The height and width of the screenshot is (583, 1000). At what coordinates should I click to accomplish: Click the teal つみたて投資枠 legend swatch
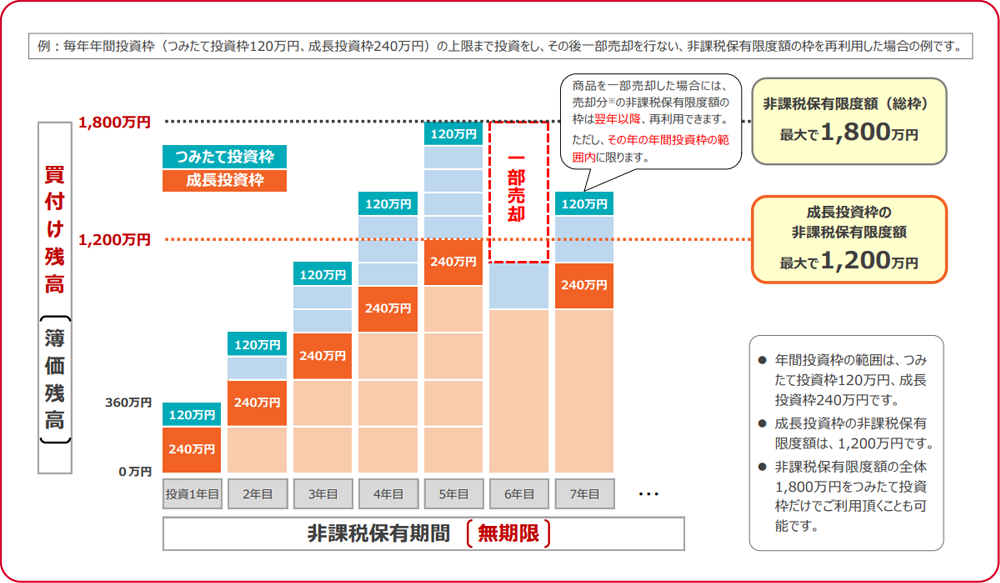[x=224, y=156]
